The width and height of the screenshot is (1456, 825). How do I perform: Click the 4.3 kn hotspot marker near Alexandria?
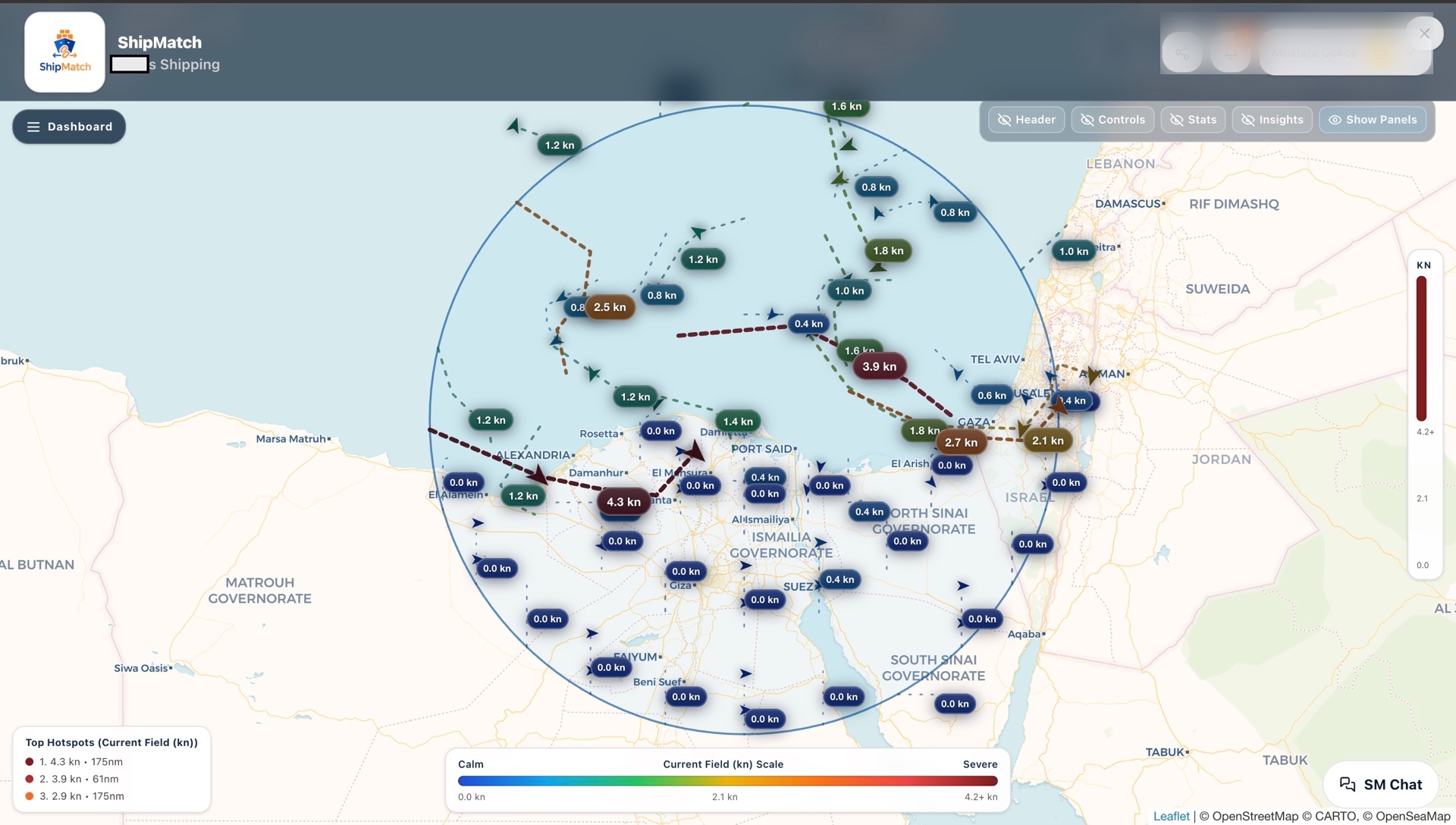[x=622, y=501]
